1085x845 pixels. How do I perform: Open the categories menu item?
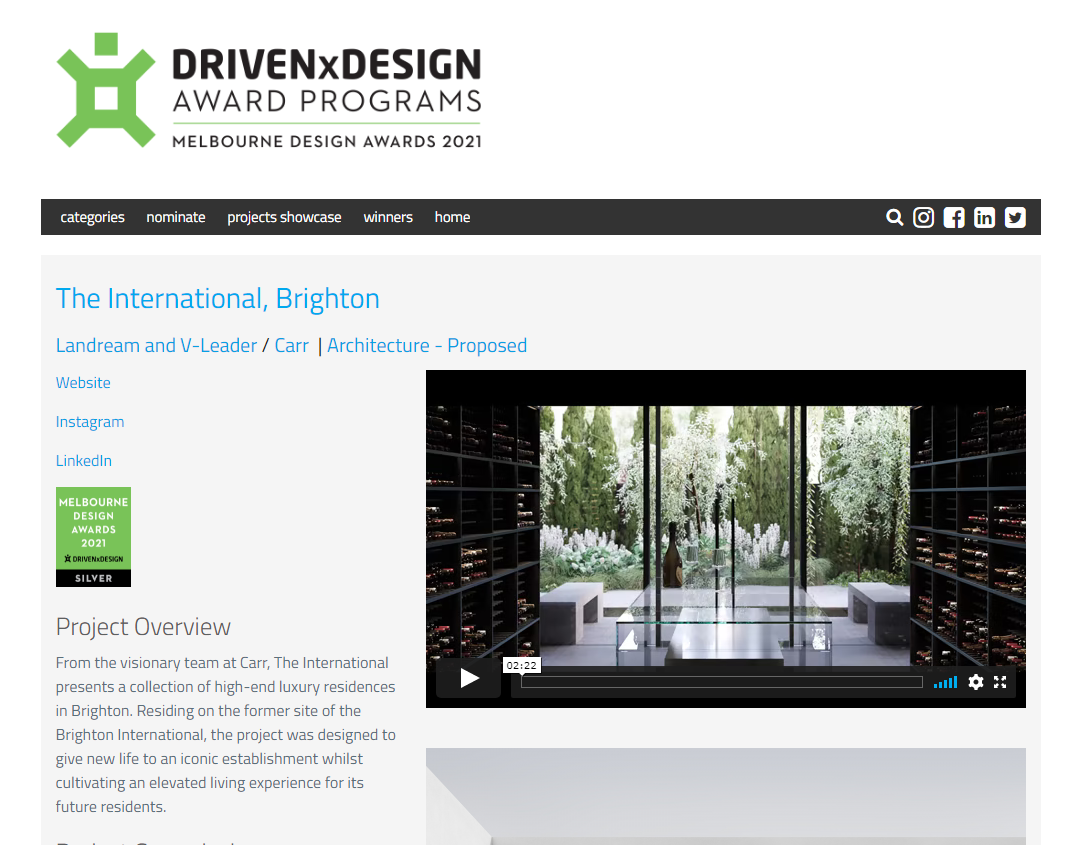[92, 217]
